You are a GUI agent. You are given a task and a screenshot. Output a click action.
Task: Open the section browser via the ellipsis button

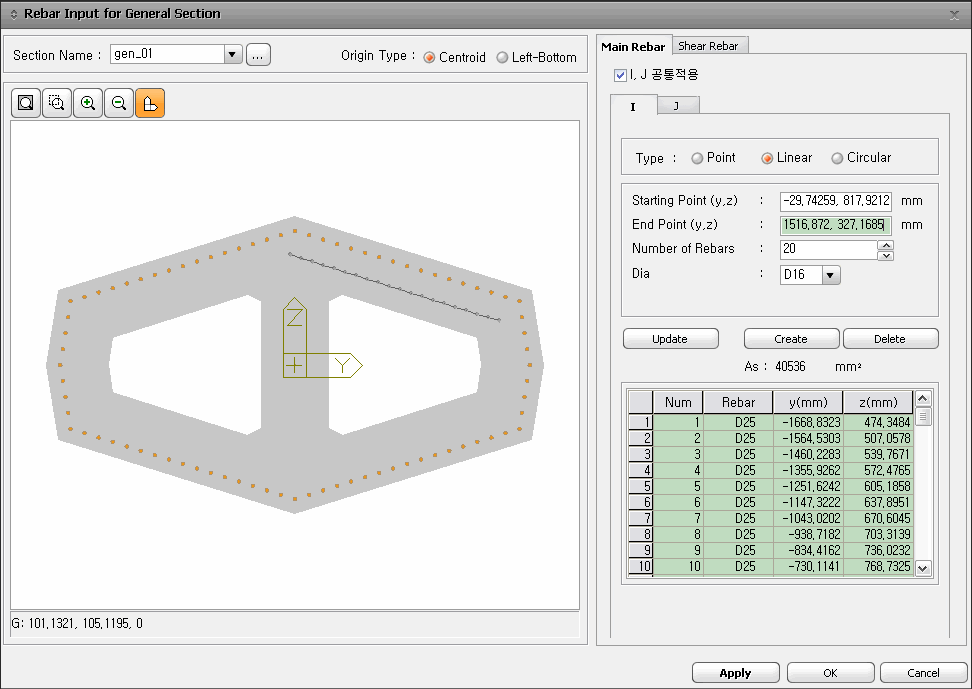coord(257,55)
